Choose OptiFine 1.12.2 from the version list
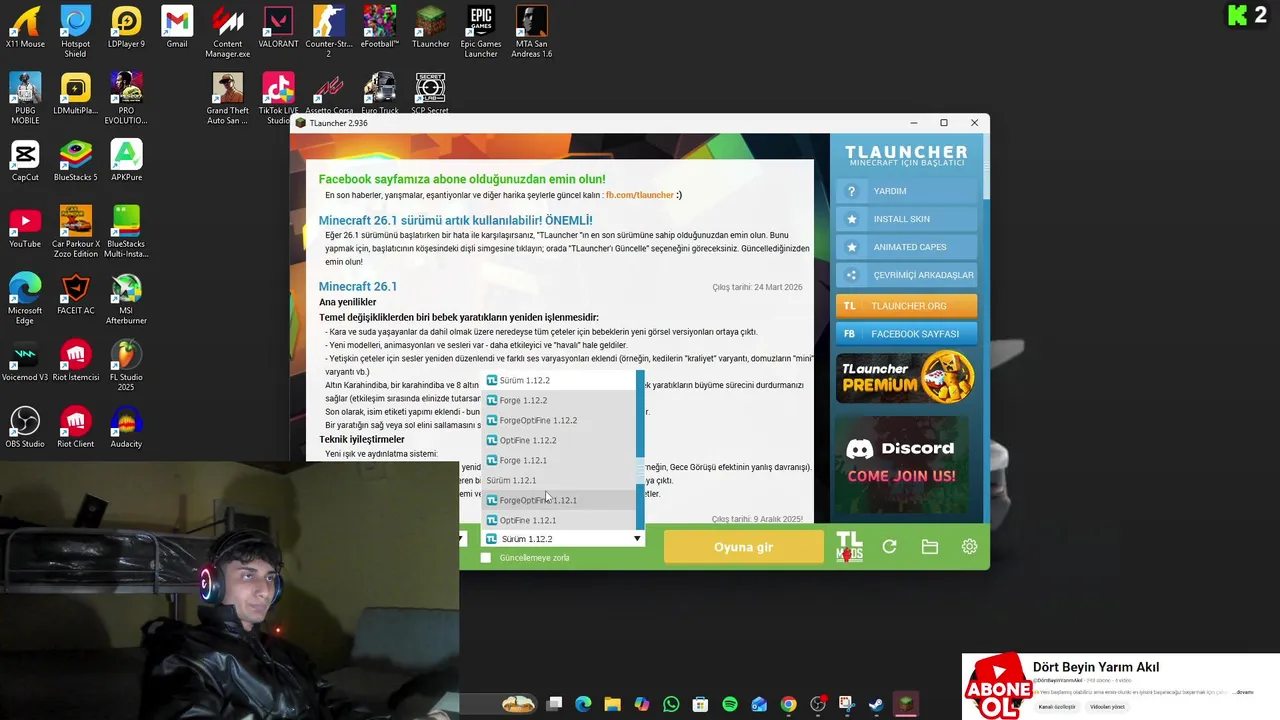Screen dimensions: 1280x720 tap(559, 440)
